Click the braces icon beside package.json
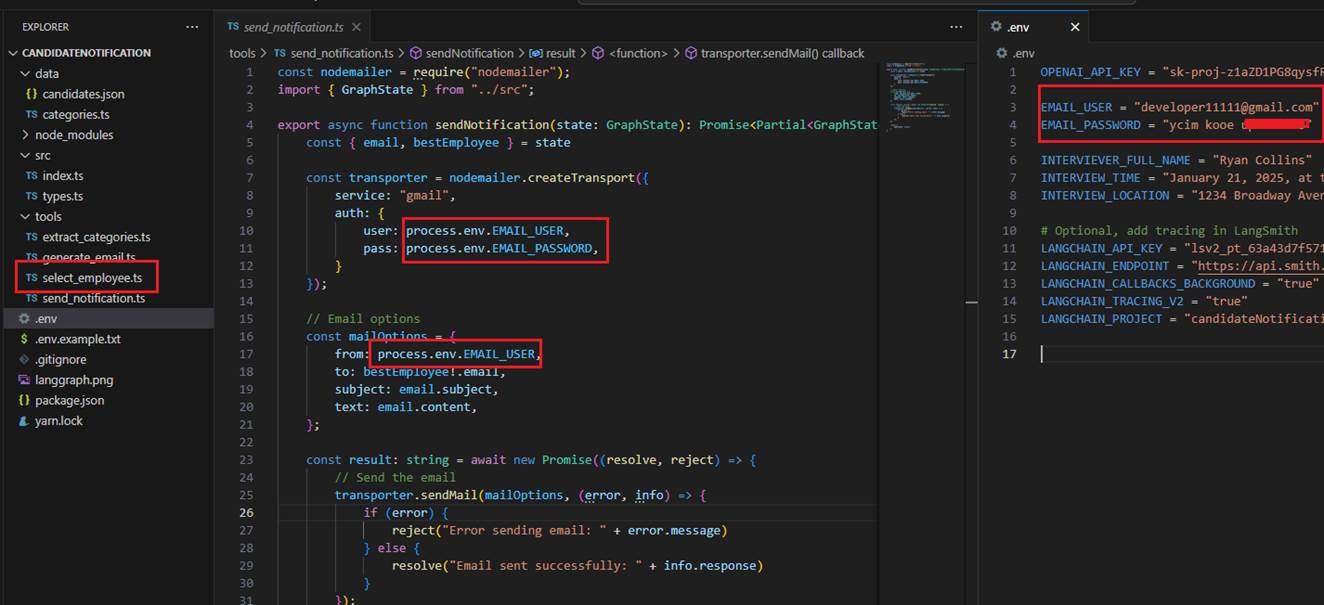Screen dimensions: 1324x605 click(25, 400)
